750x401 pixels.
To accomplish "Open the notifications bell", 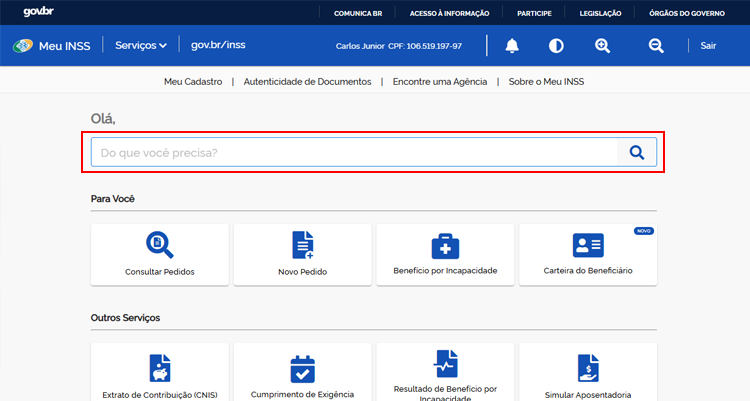I will tap(512, 45).
